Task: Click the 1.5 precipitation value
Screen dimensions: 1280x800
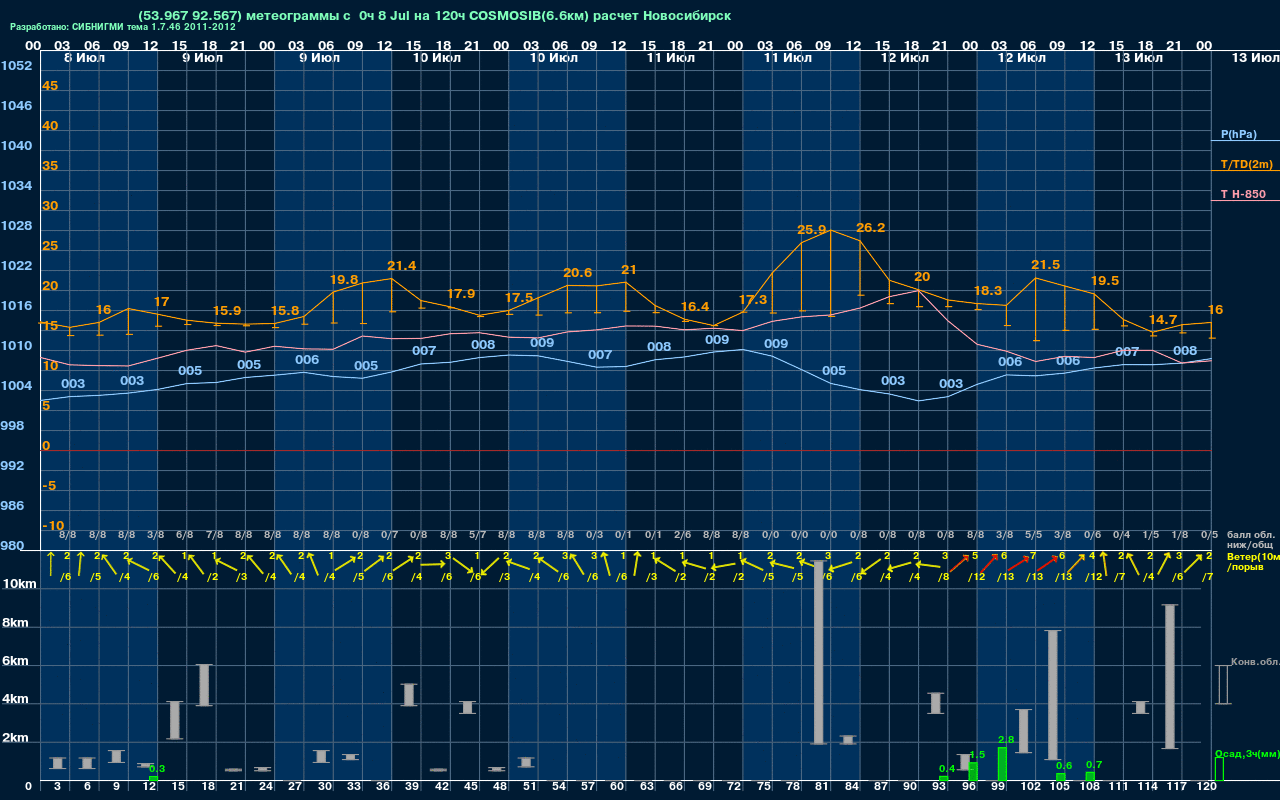Action: tap(978, 755)
